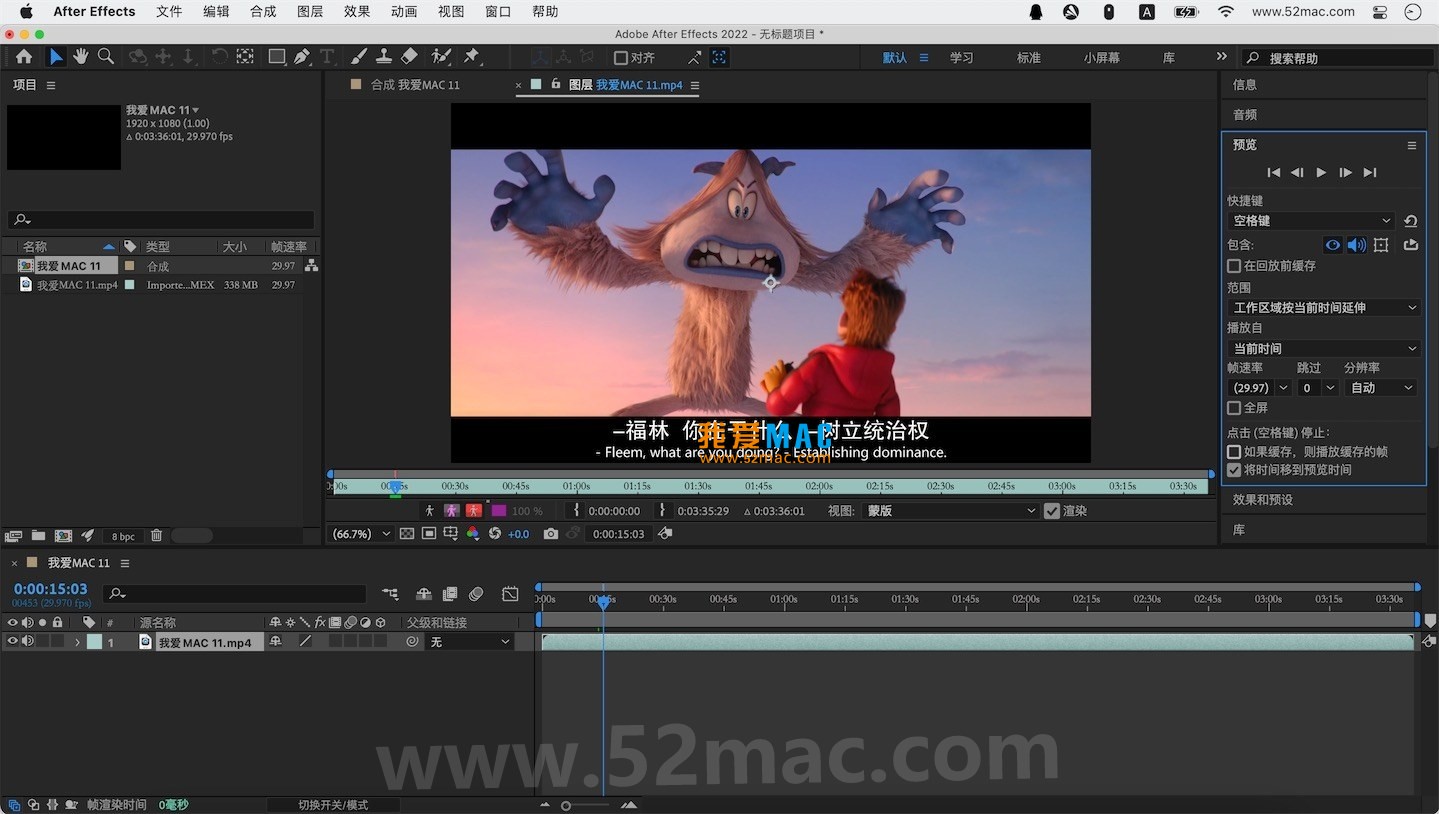The image size is (1439, 814).
Task: Open 范围 工作区域按当前时间延伸 dropdown
Action: click(x=1324, y=308)
